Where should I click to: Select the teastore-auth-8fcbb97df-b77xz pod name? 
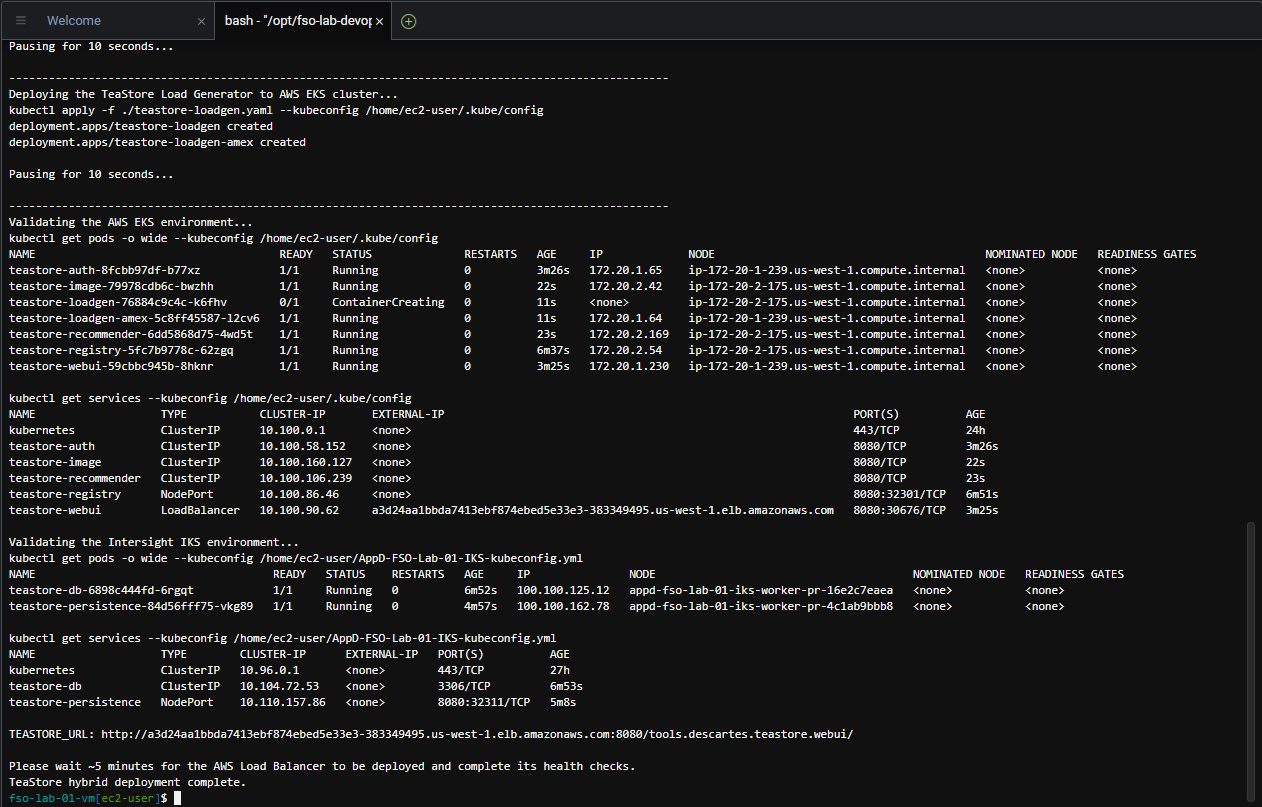[104, 270]
